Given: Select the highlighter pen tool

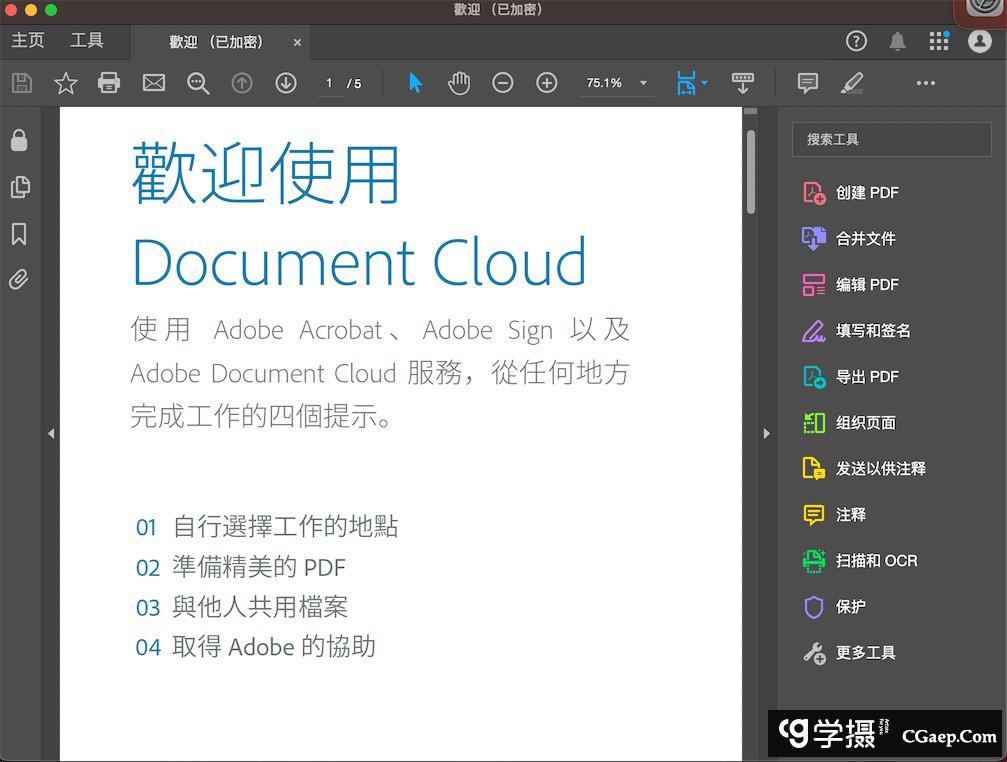Looking at the screenshot, I should point(852,83).
